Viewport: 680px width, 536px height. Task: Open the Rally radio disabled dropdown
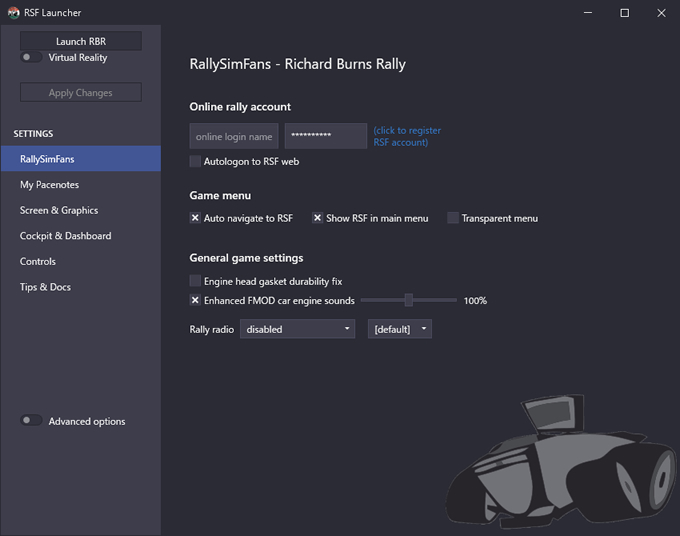pyautogui.click(x=298, y=329)
